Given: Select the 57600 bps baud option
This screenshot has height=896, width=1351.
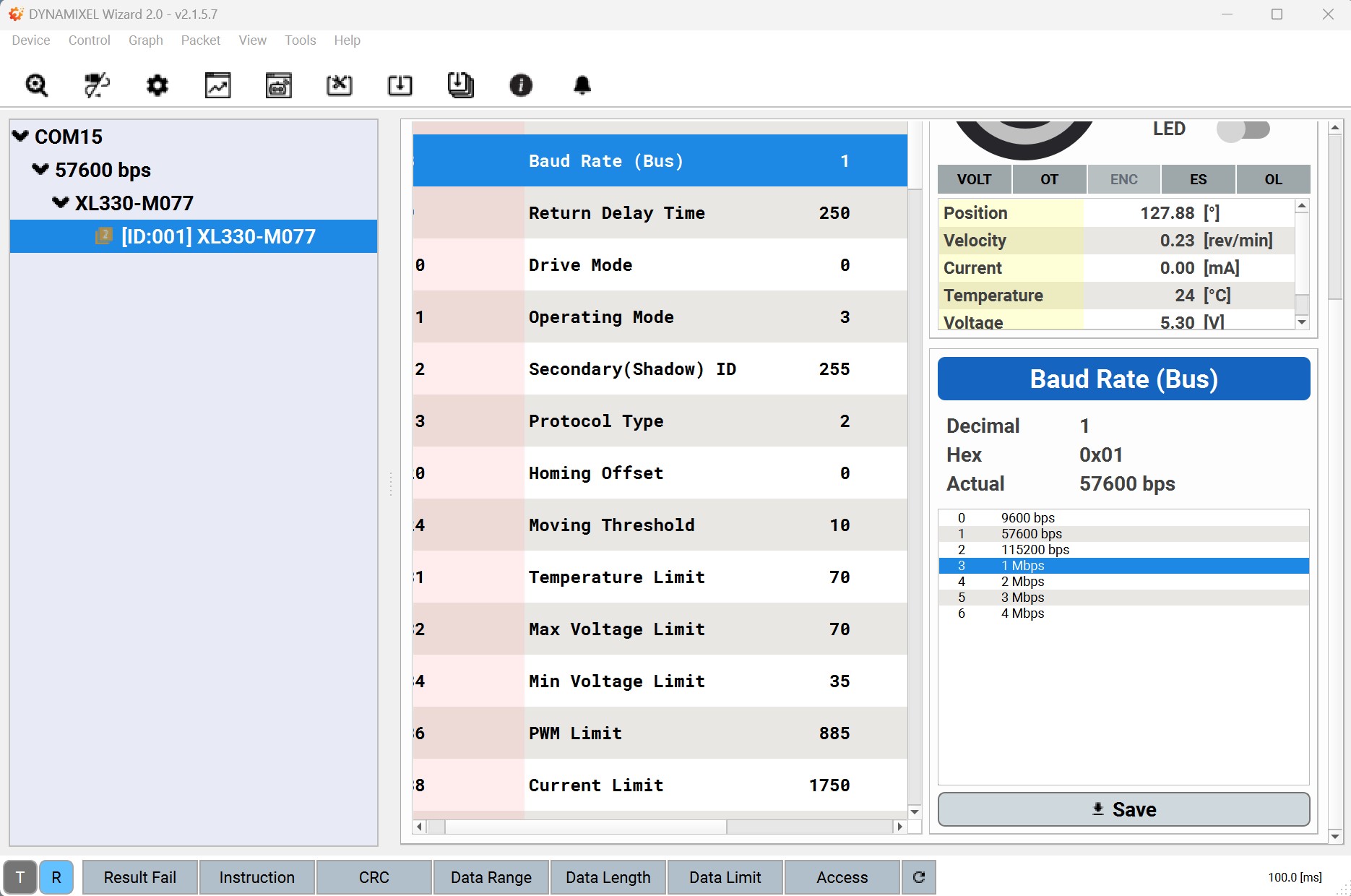Looking at the screenshot, I should 1124,534.
